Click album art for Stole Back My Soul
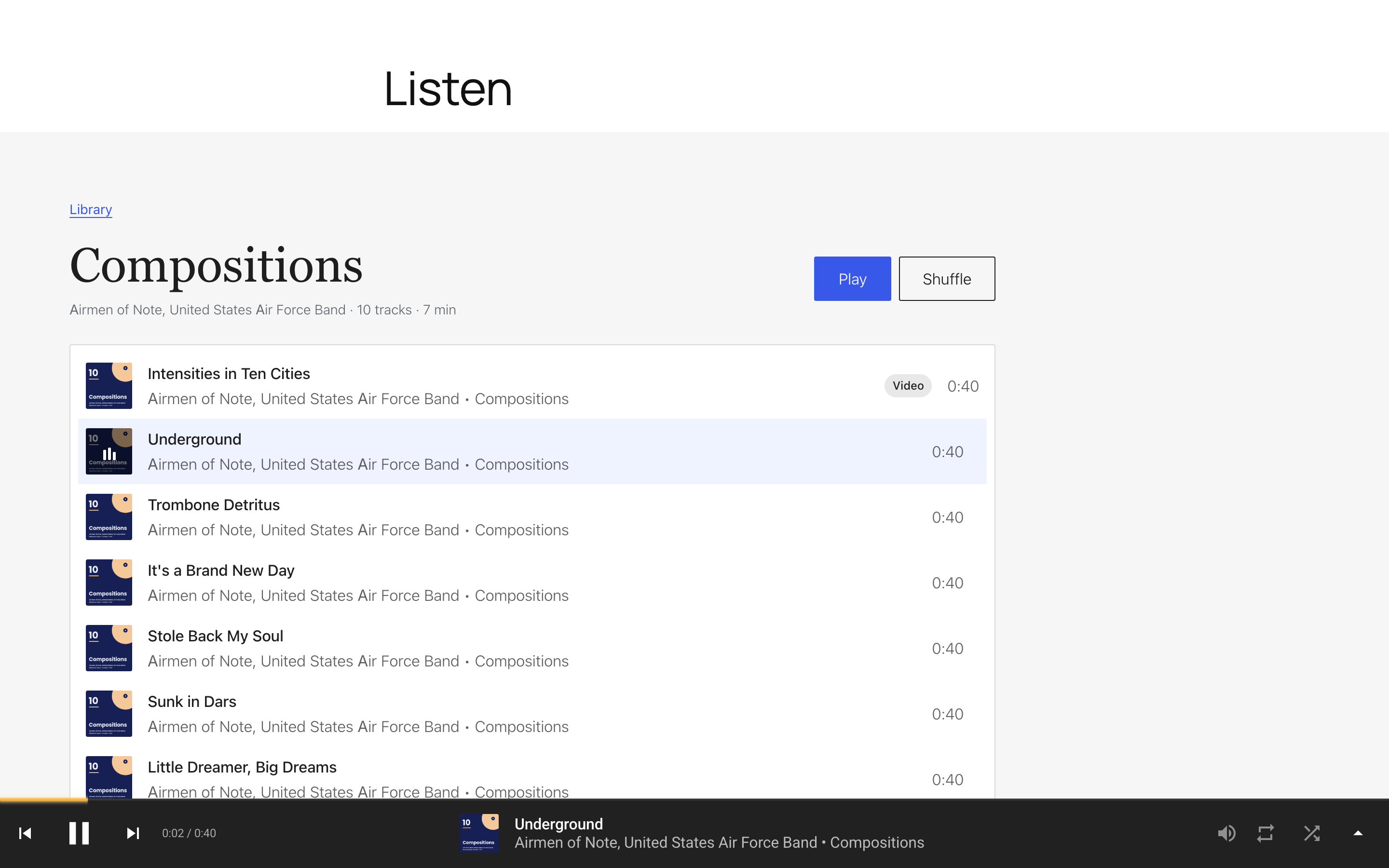 tap(109, 648)
